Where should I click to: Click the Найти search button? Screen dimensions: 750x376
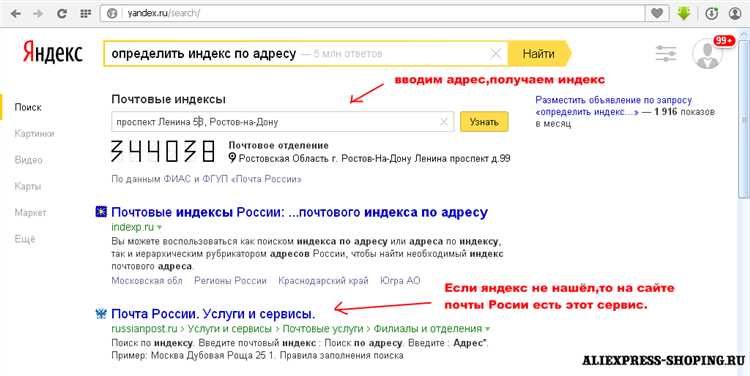pyautogui.click(x=540, y=54)
